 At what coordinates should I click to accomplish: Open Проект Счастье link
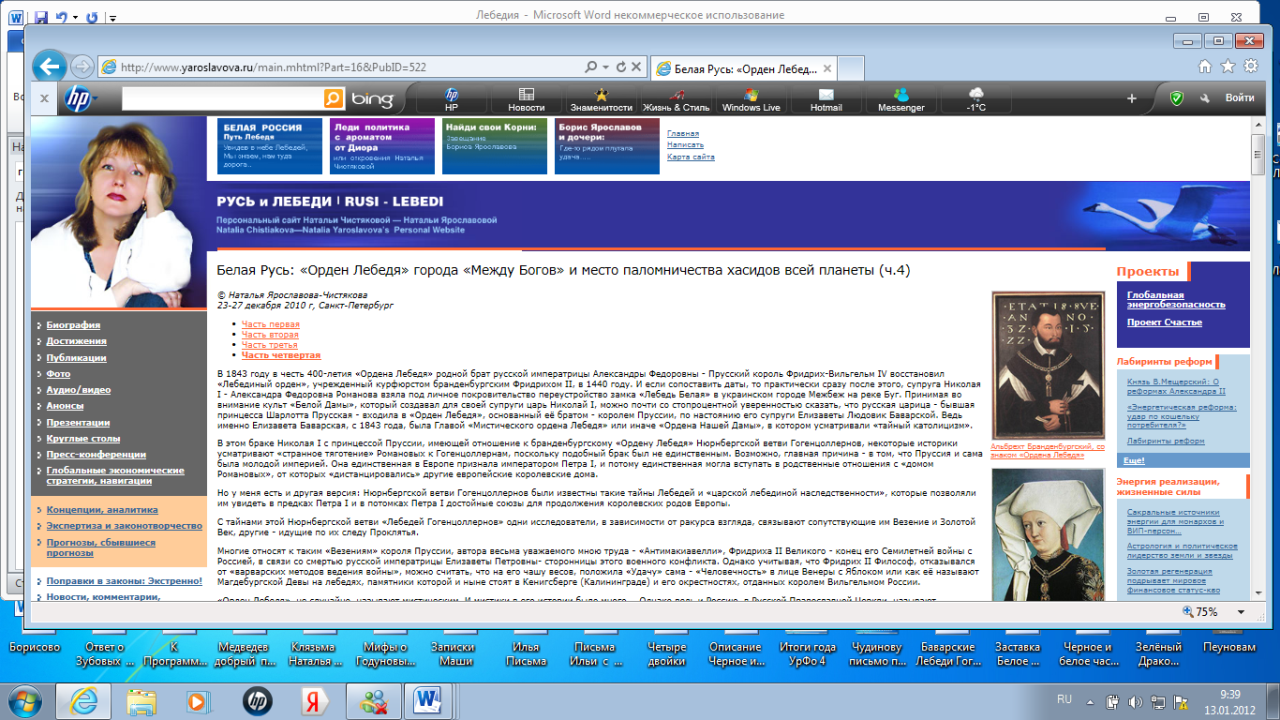(1164, 323)
